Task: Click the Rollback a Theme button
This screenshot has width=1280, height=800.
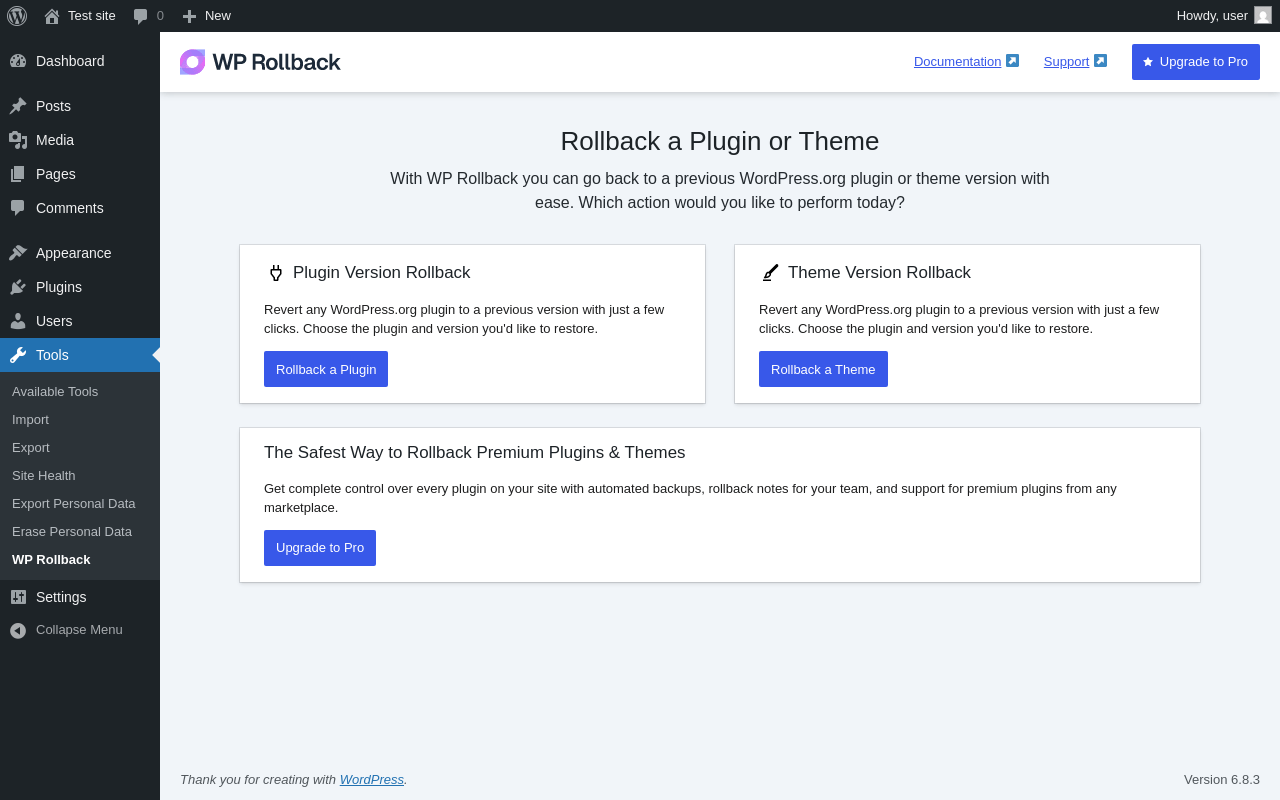Action: [823, 369]
